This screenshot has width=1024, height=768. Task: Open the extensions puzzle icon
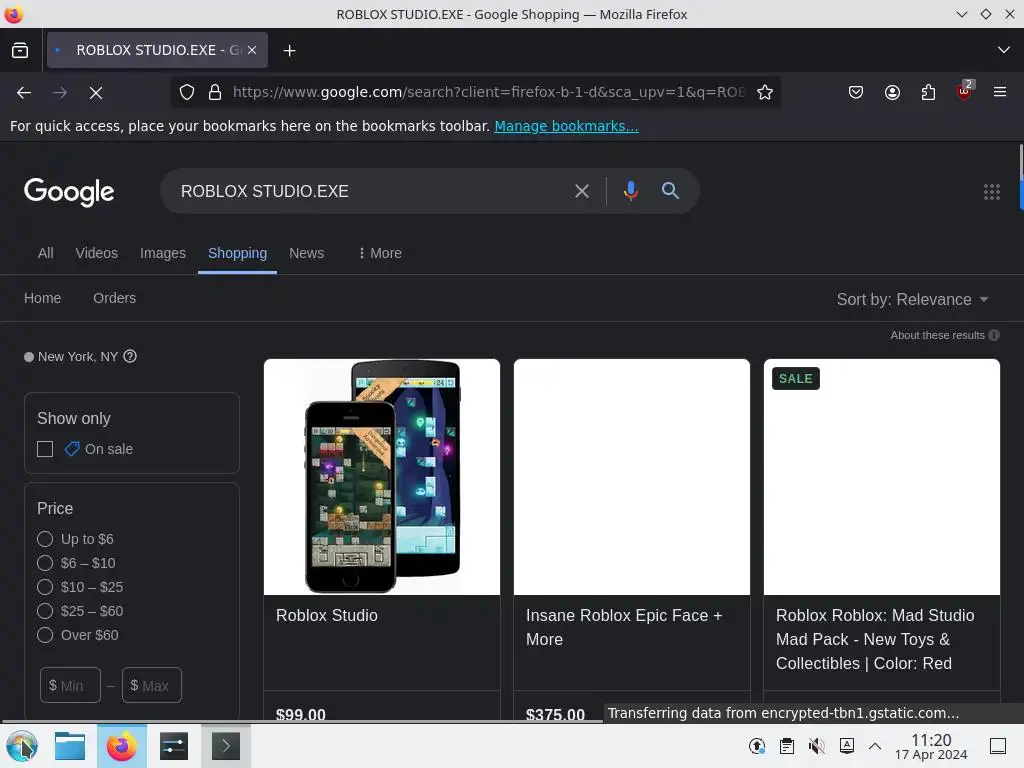coord(928,92)
